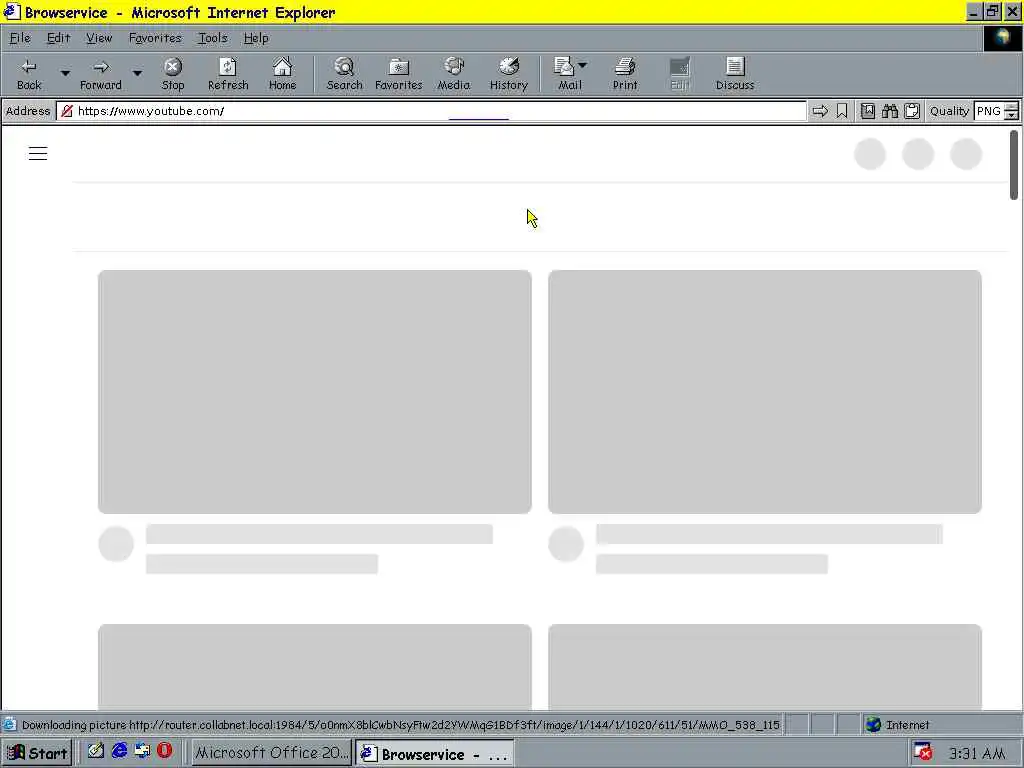The width and height of the screenshot is (1024, 768).
Task: Click the tray icon with red X
Action: click(x=922, y=752)
